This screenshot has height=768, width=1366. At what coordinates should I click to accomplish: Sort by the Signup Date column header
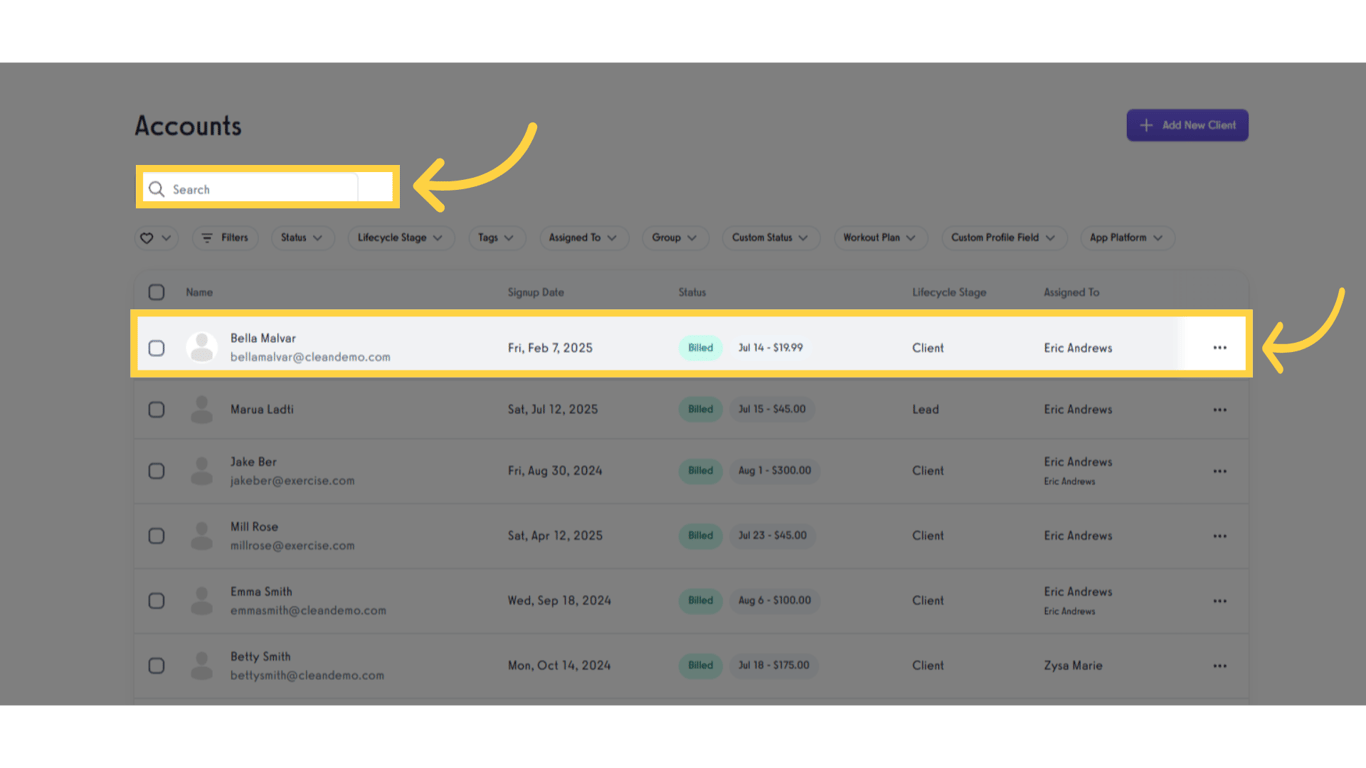click(535, 291)
